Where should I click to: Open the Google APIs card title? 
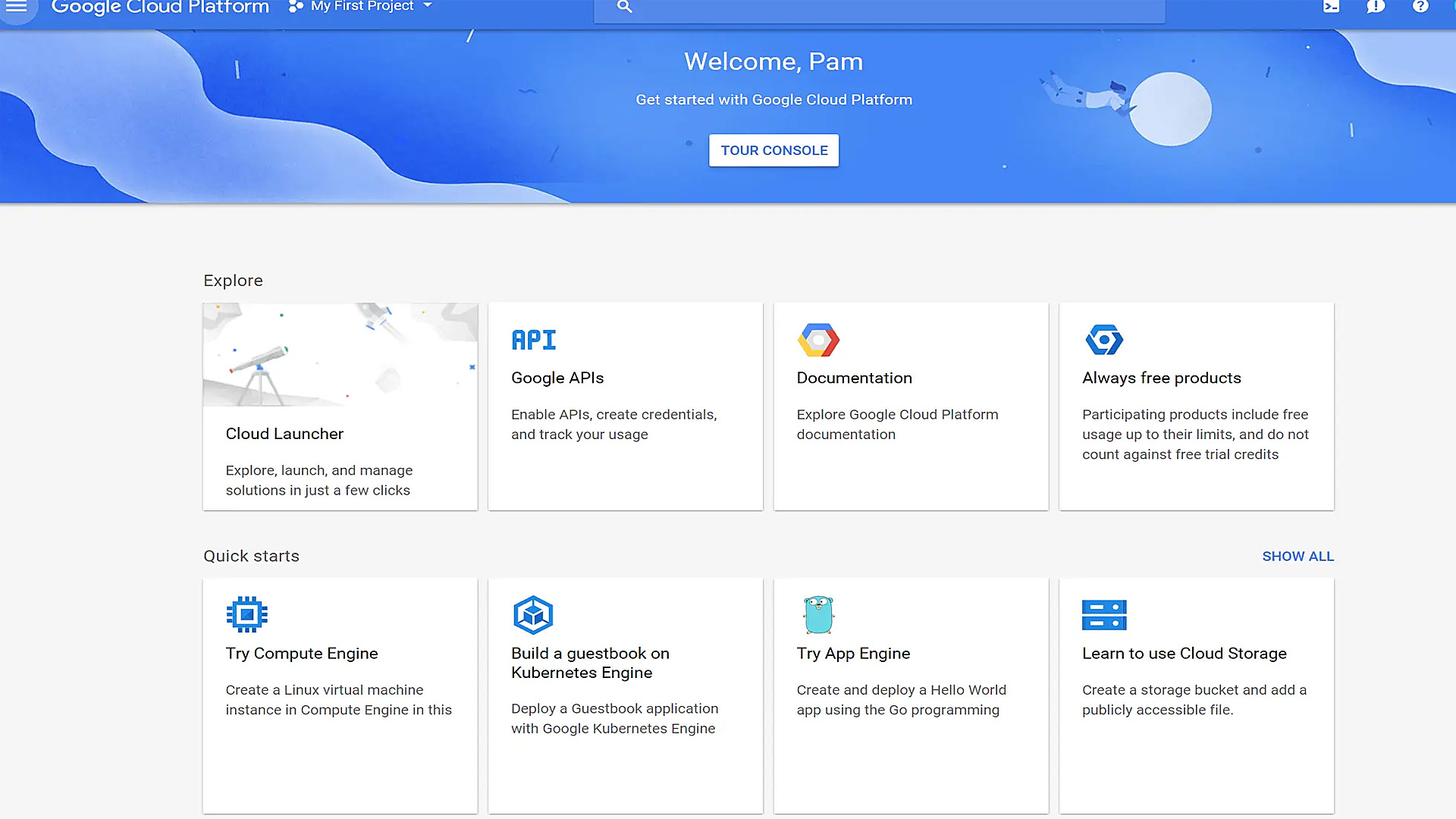point(557,378)
